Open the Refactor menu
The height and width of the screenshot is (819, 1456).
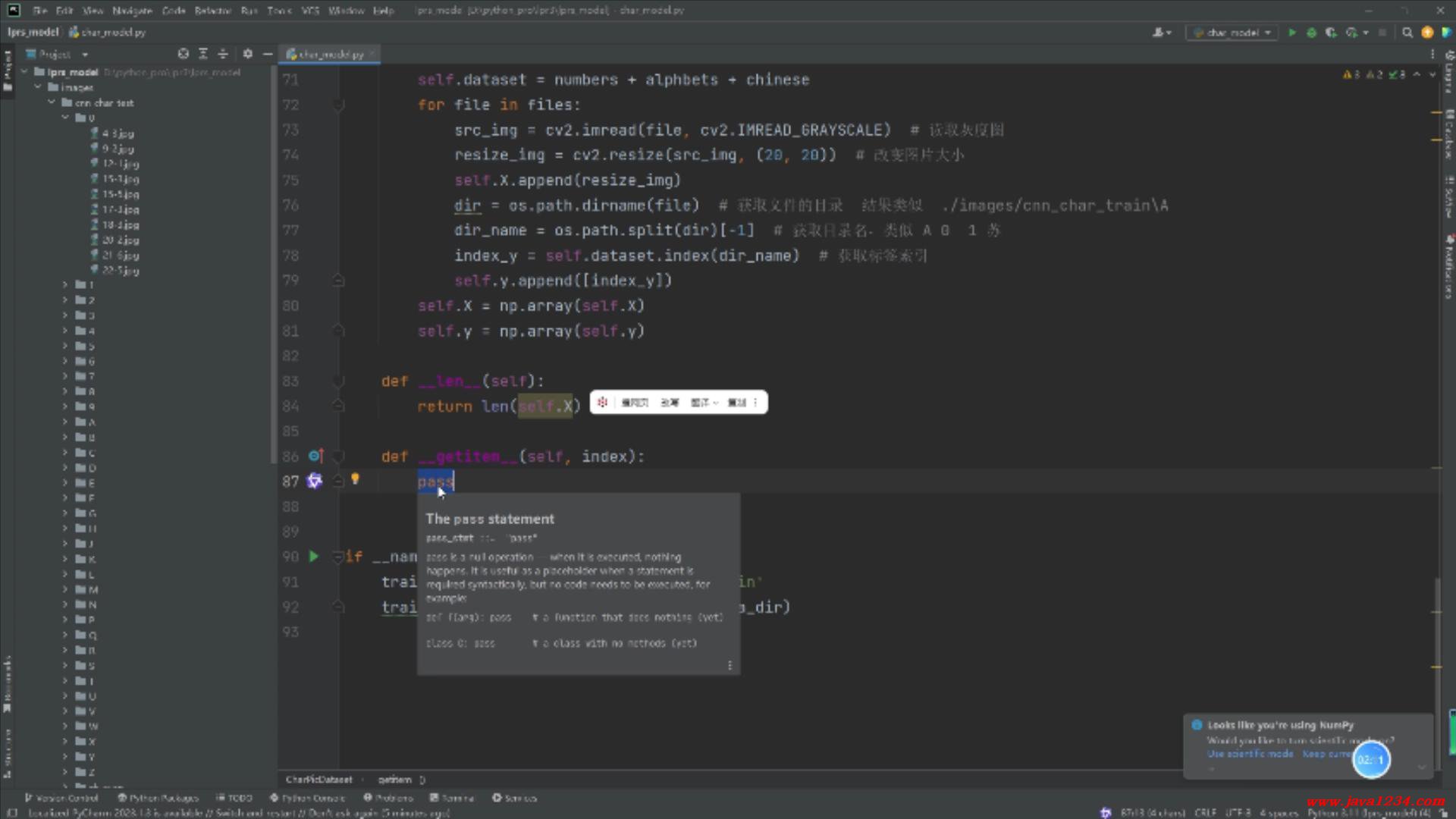212,11
